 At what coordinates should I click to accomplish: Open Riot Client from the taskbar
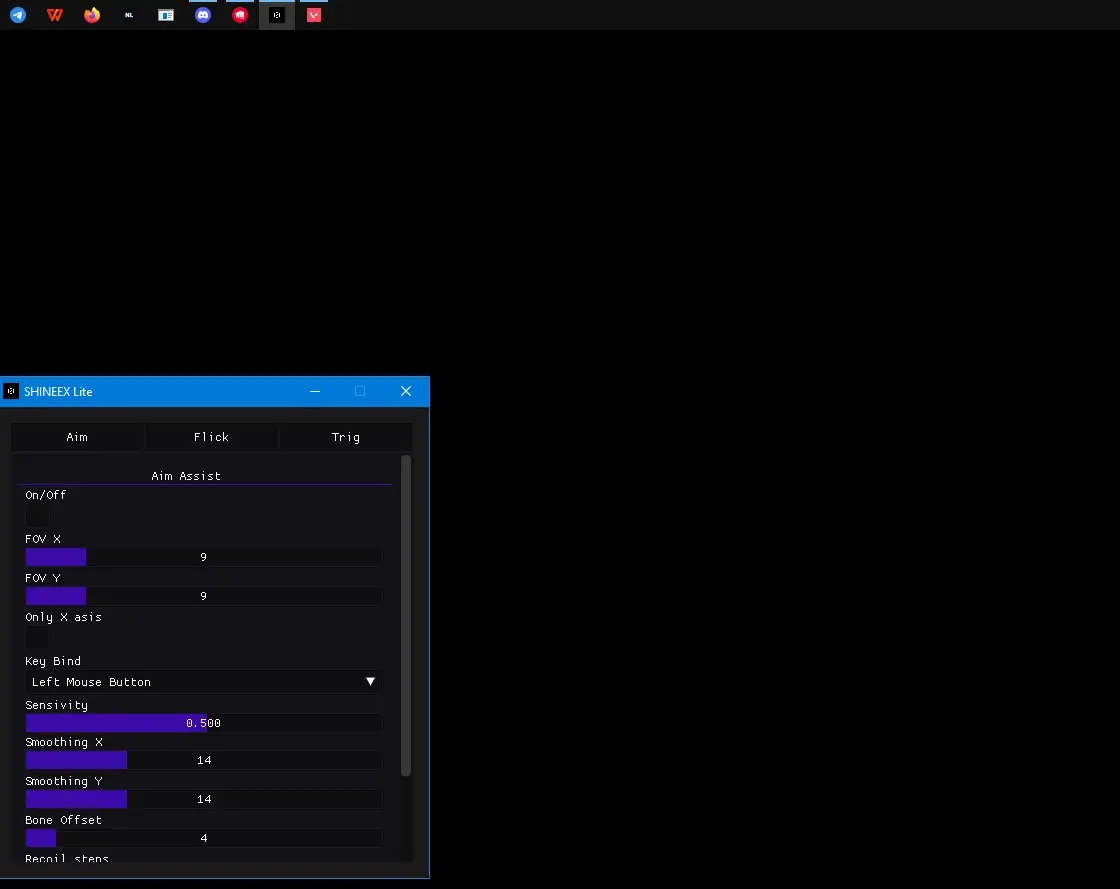240,15
